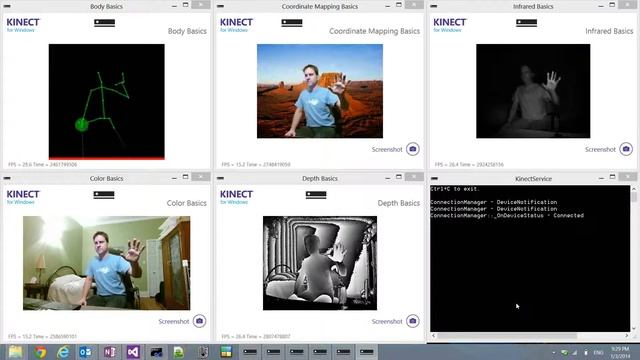Click the horizontal scrollbar thumb in KinectService console
The image size is (640, 360).
(507, 336)
